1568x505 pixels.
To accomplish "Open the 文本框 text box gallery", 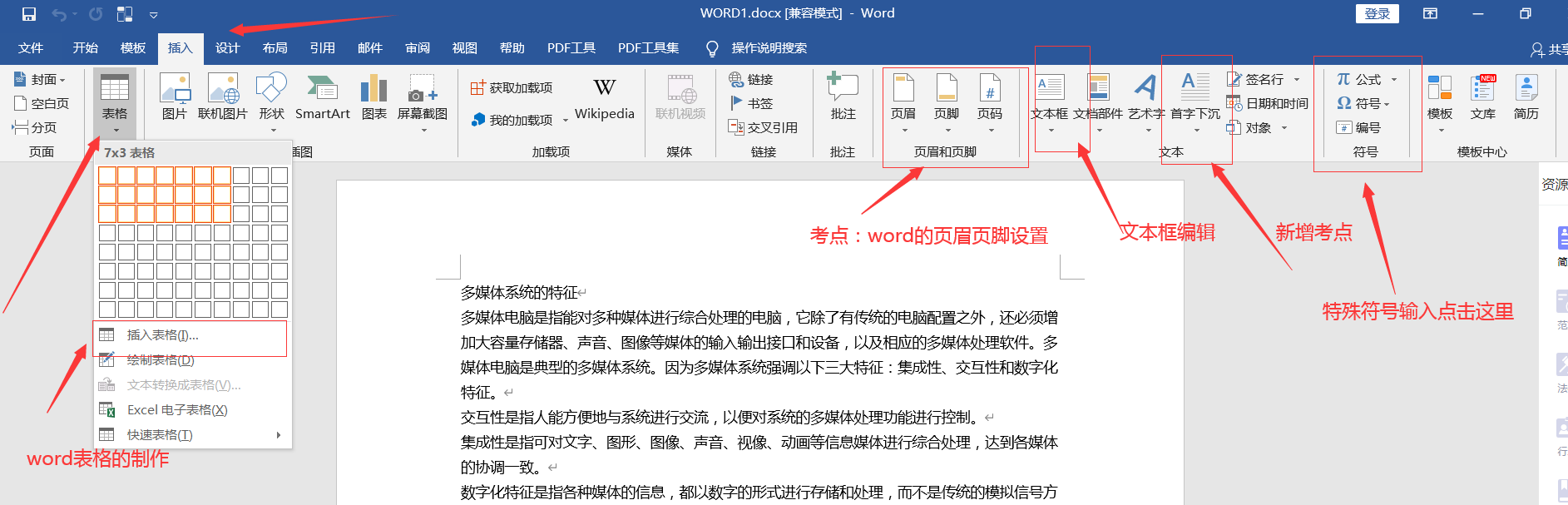I will (1050, 101).
